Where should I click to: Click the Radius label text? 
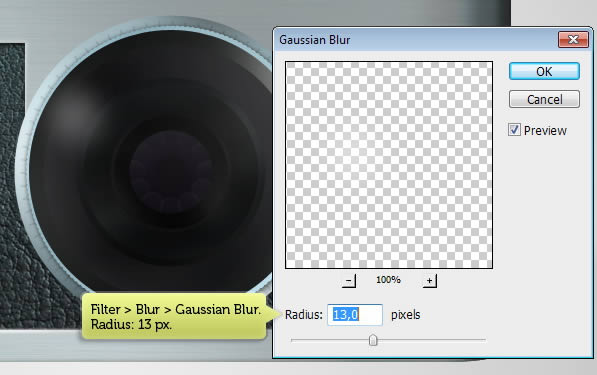pyautogui.click(x=303, y=315)
